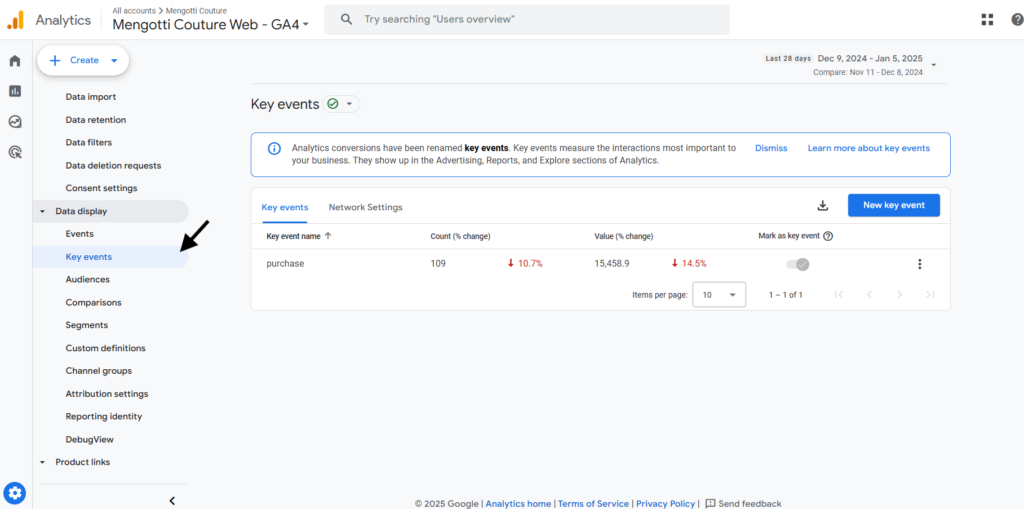Open Admin settings gear icon
The height and width of the screenshot is (509, 1024).
click(x=15, y=493)
